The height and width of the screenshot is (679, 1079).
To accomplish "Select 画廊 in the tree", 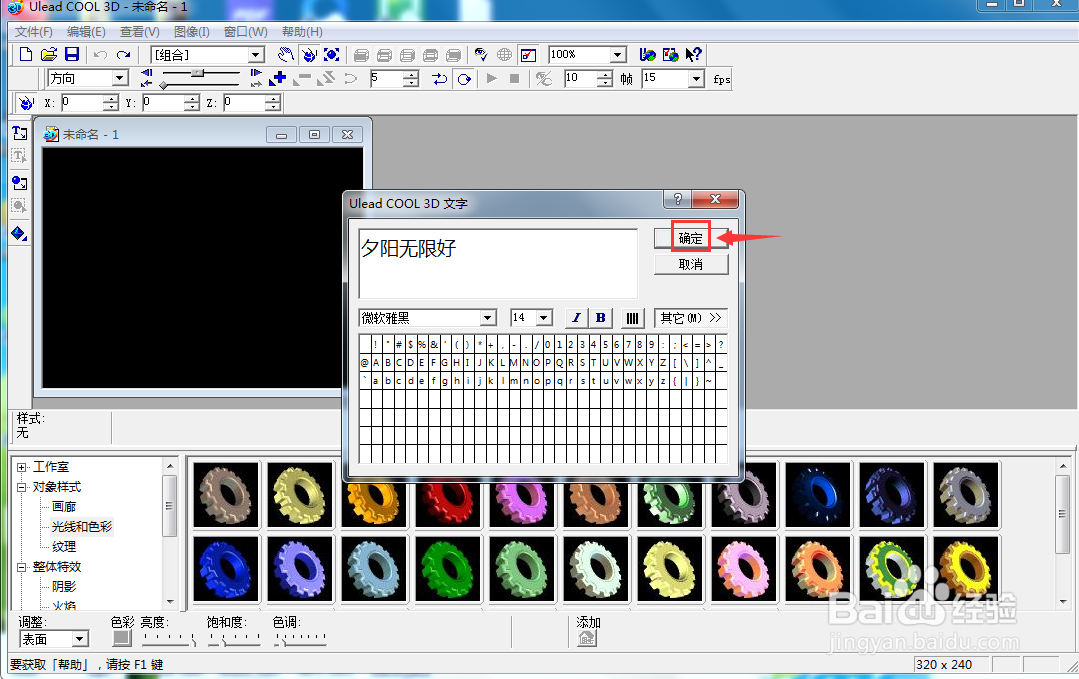I will click(64, 507).
